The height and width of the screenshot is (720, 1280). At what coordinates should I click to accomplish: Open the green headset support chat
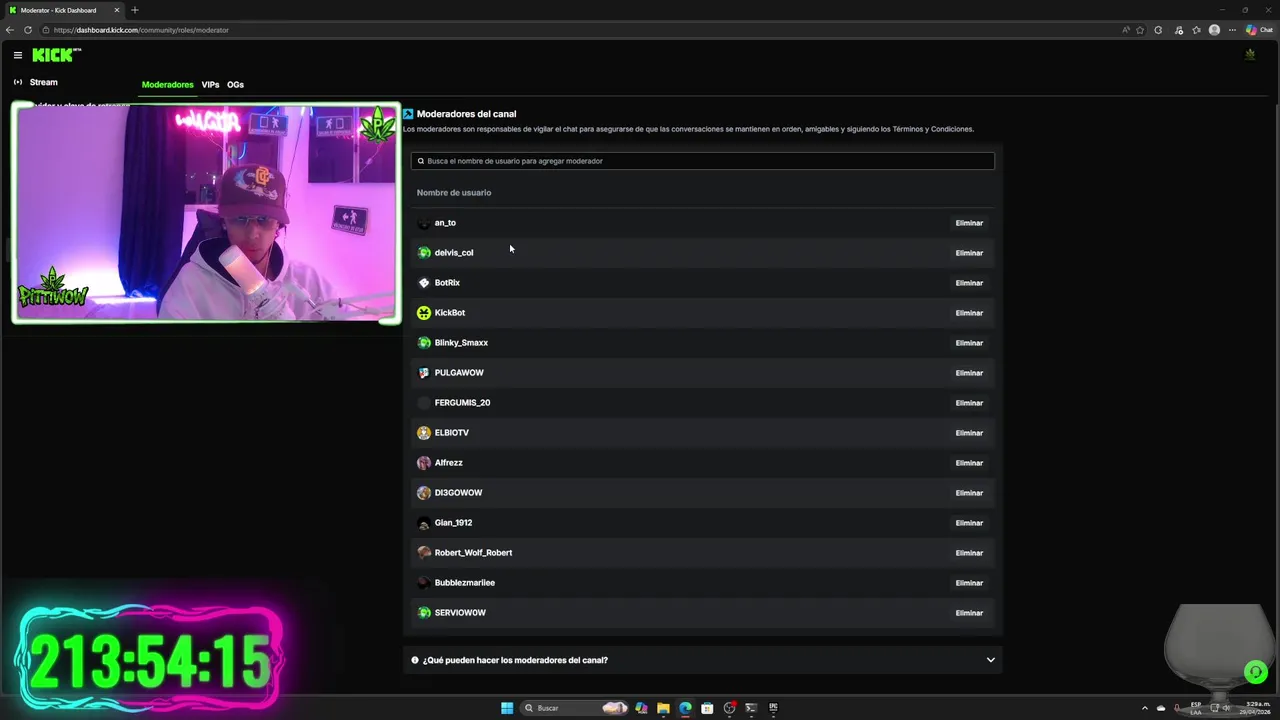pyautogui.click(x=1255, y=672)
